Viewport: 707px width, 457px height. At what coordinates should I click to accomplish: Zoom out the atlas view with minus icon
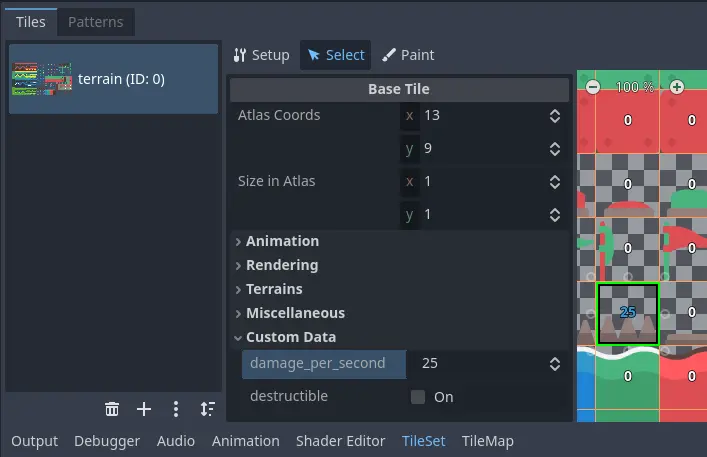tap(593, 88)
